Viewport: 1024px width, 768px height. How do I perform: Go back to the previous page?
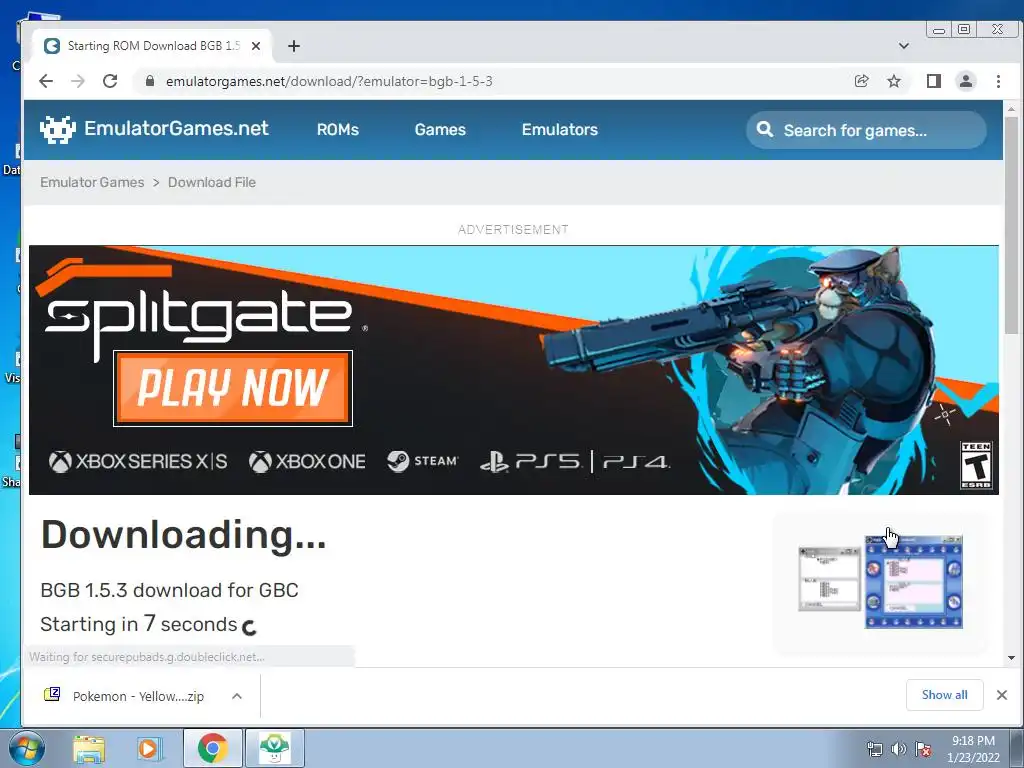point(46,81)
